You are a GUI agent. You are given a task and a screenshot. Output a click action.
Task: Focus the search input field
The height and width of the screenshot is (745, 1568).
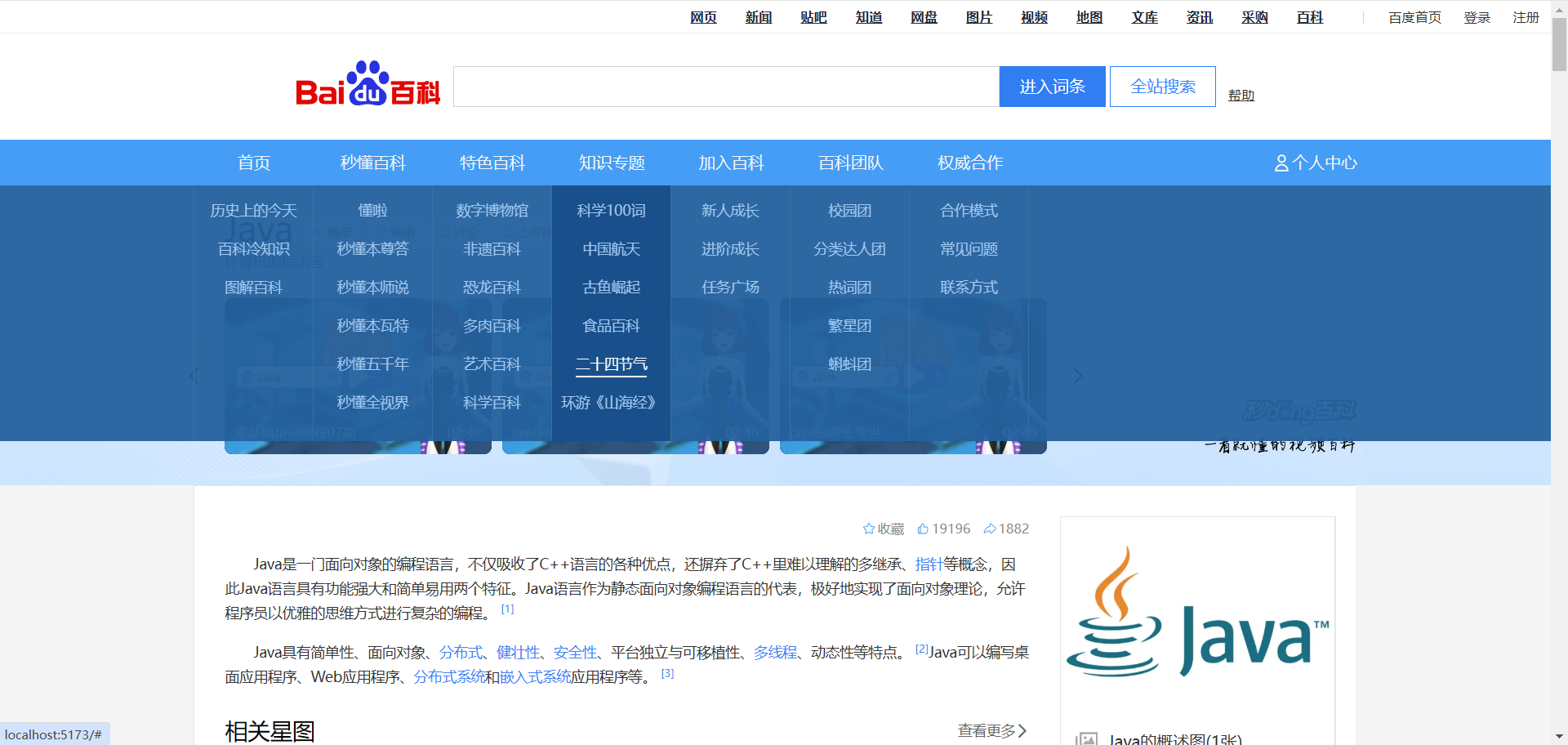coord(726,87)
